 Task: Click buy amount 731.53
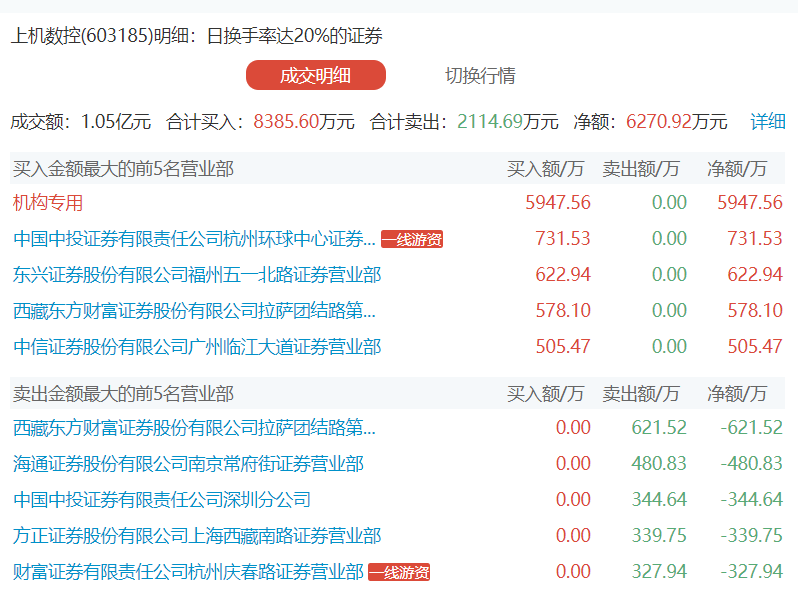(563, 239)
